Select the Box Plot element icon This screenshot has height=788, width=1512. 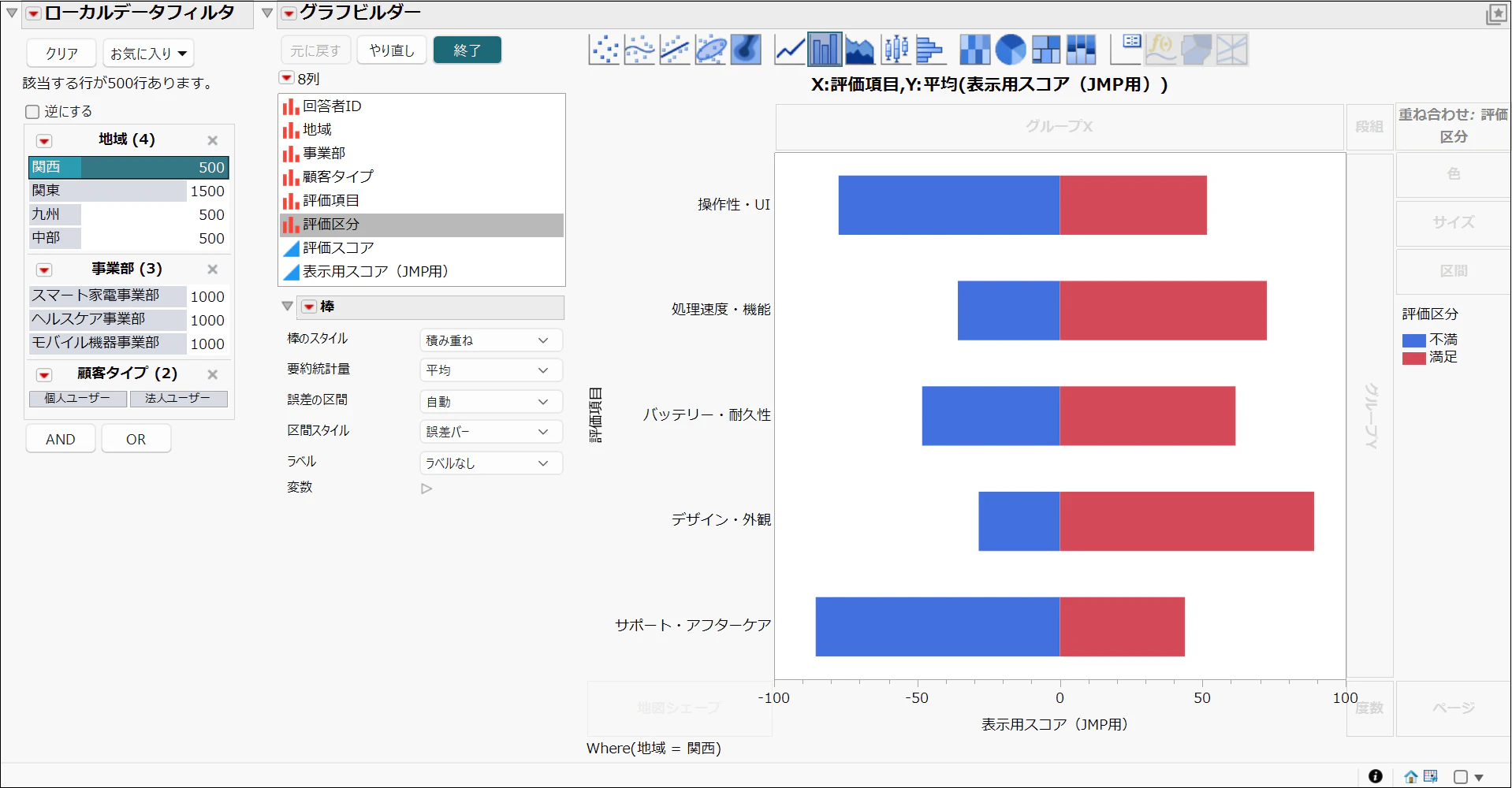(896, 50)
